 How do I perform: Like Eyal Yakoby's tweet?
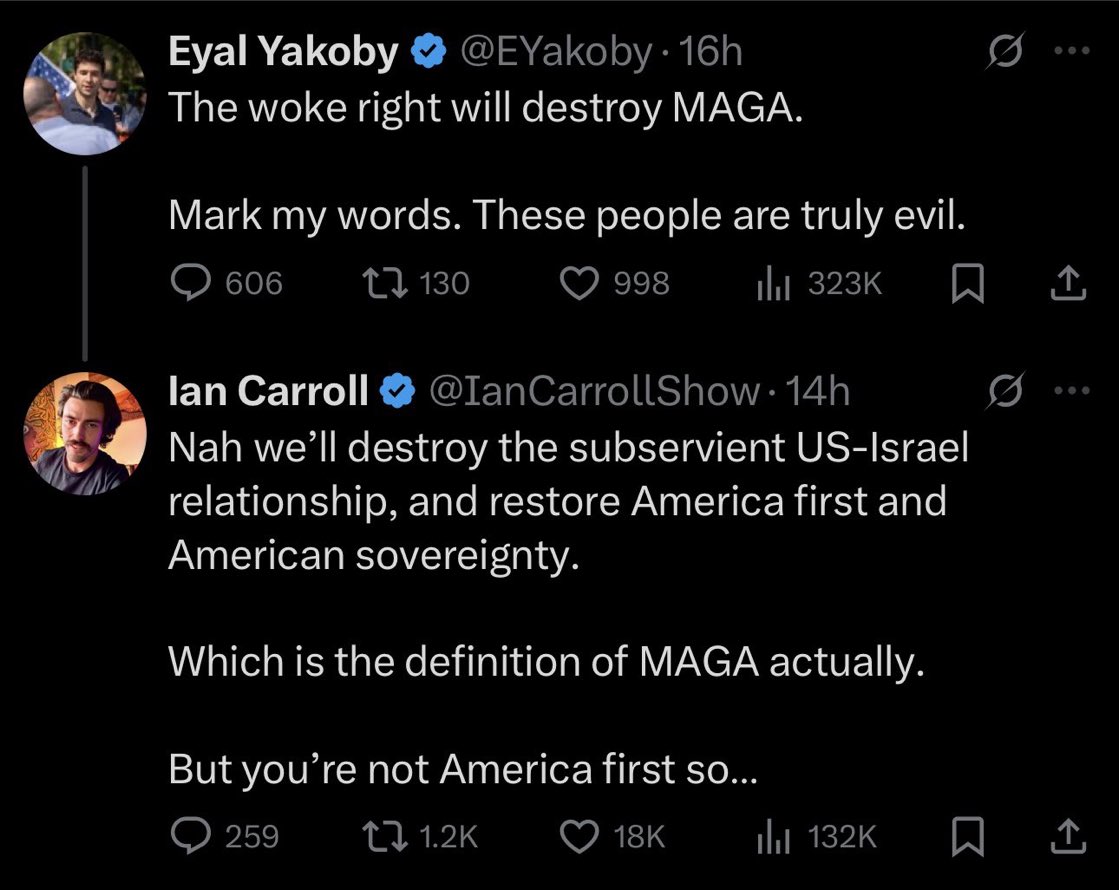coord(577,285)
